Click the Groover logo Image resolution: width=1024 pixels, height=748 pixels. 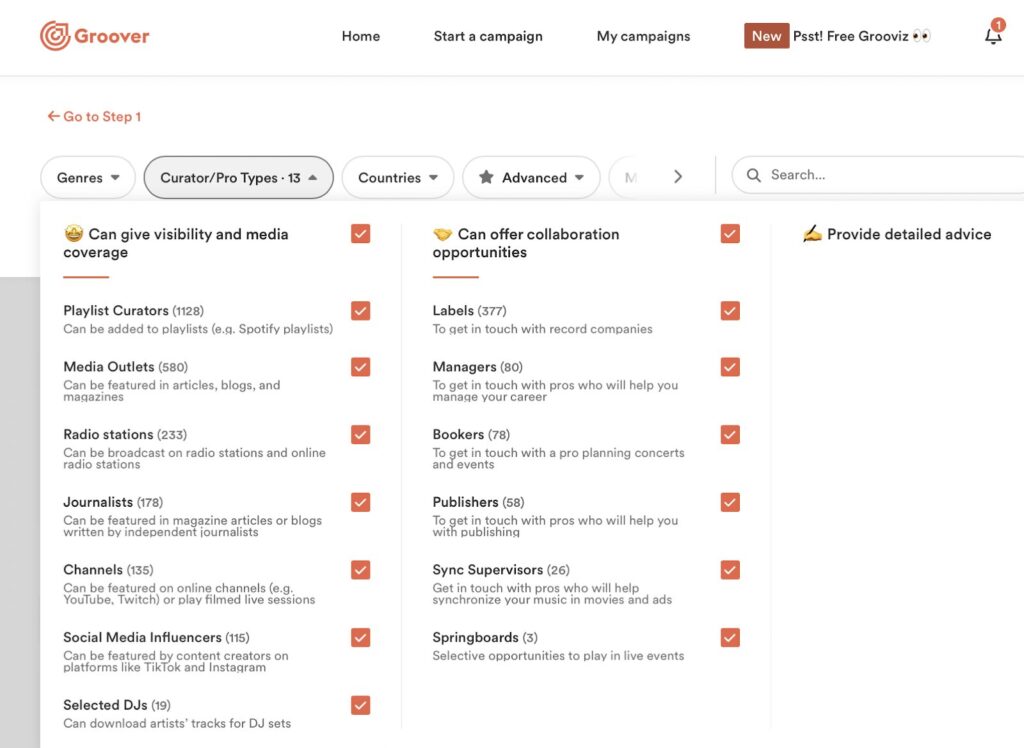[x=94, y=35]
